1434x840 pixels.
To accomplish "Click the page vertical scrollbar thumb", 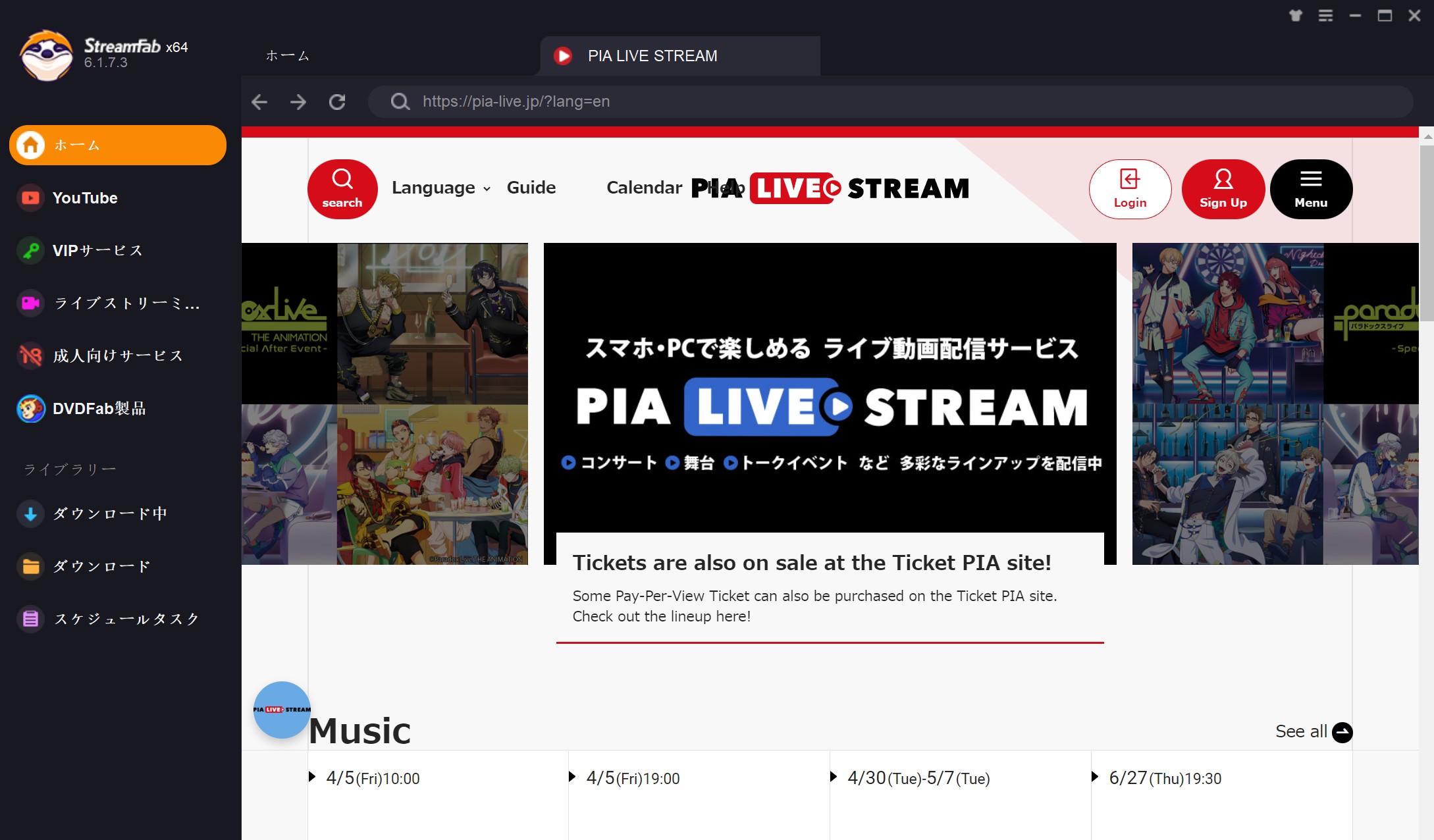I will (x=1427, y=234).
